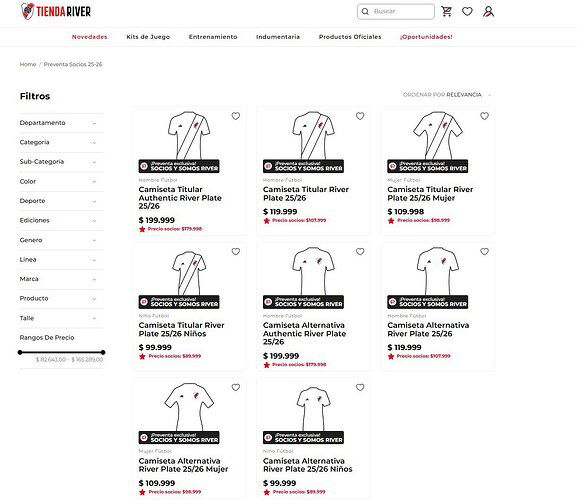This screenshot has width=577, height=500.
Task: Open Camiseta Titular Authentic River Plate 25/26 title
Action: pos(180,198)
